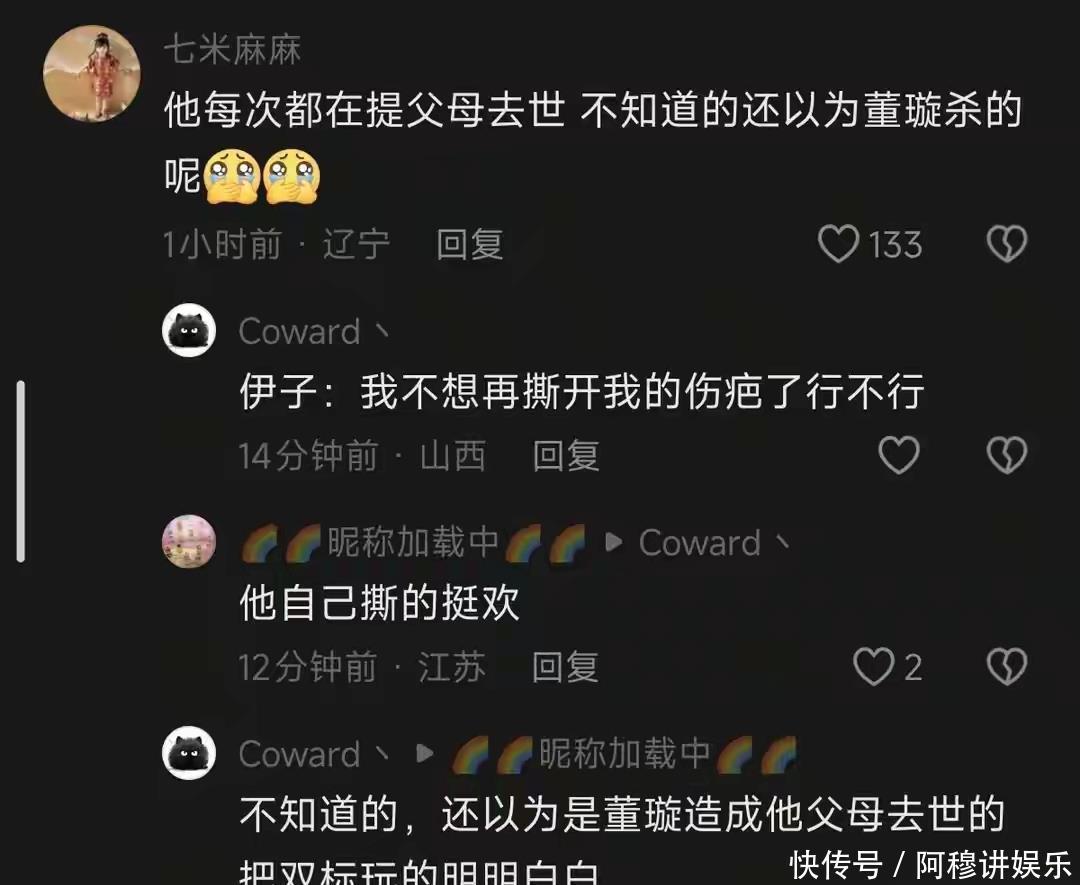Open Coward's black cat avatar in first reply
1080x885 pixels.
189,331
